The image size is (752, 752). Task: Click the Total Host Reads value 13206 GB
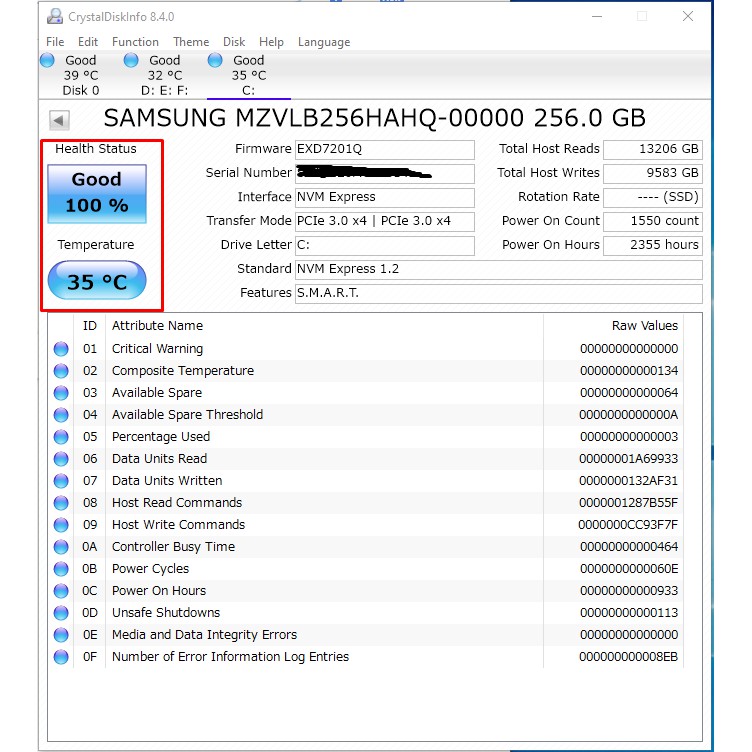(653, 149)
